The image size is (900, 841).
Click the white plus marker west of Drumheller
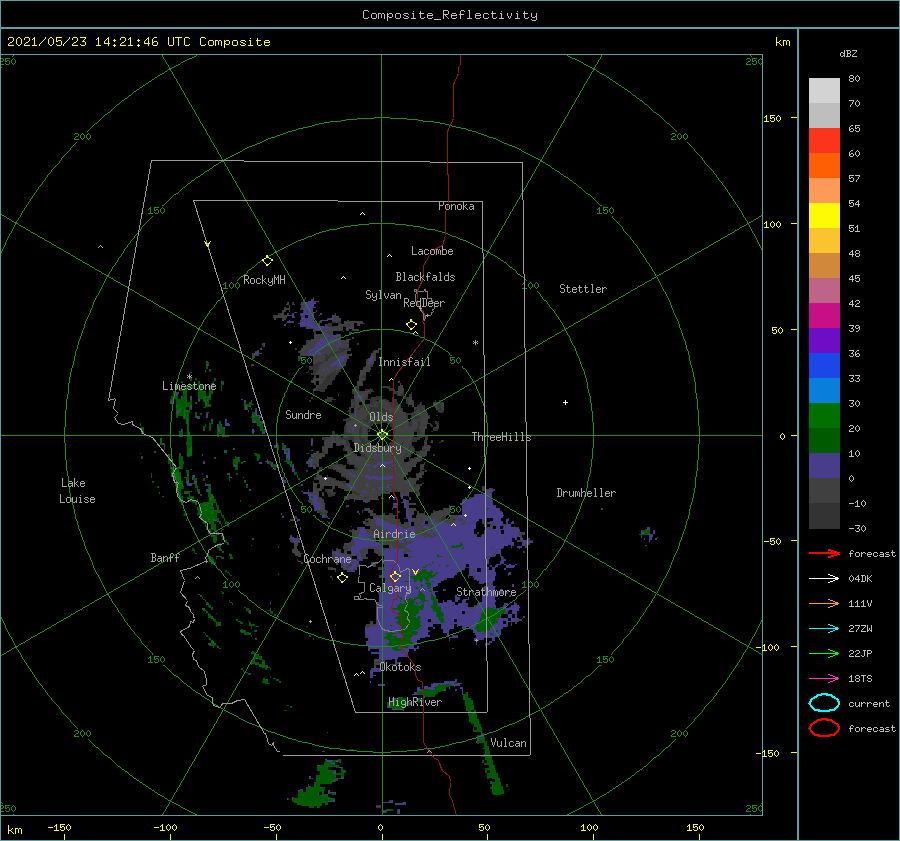[x=565, y=402]
